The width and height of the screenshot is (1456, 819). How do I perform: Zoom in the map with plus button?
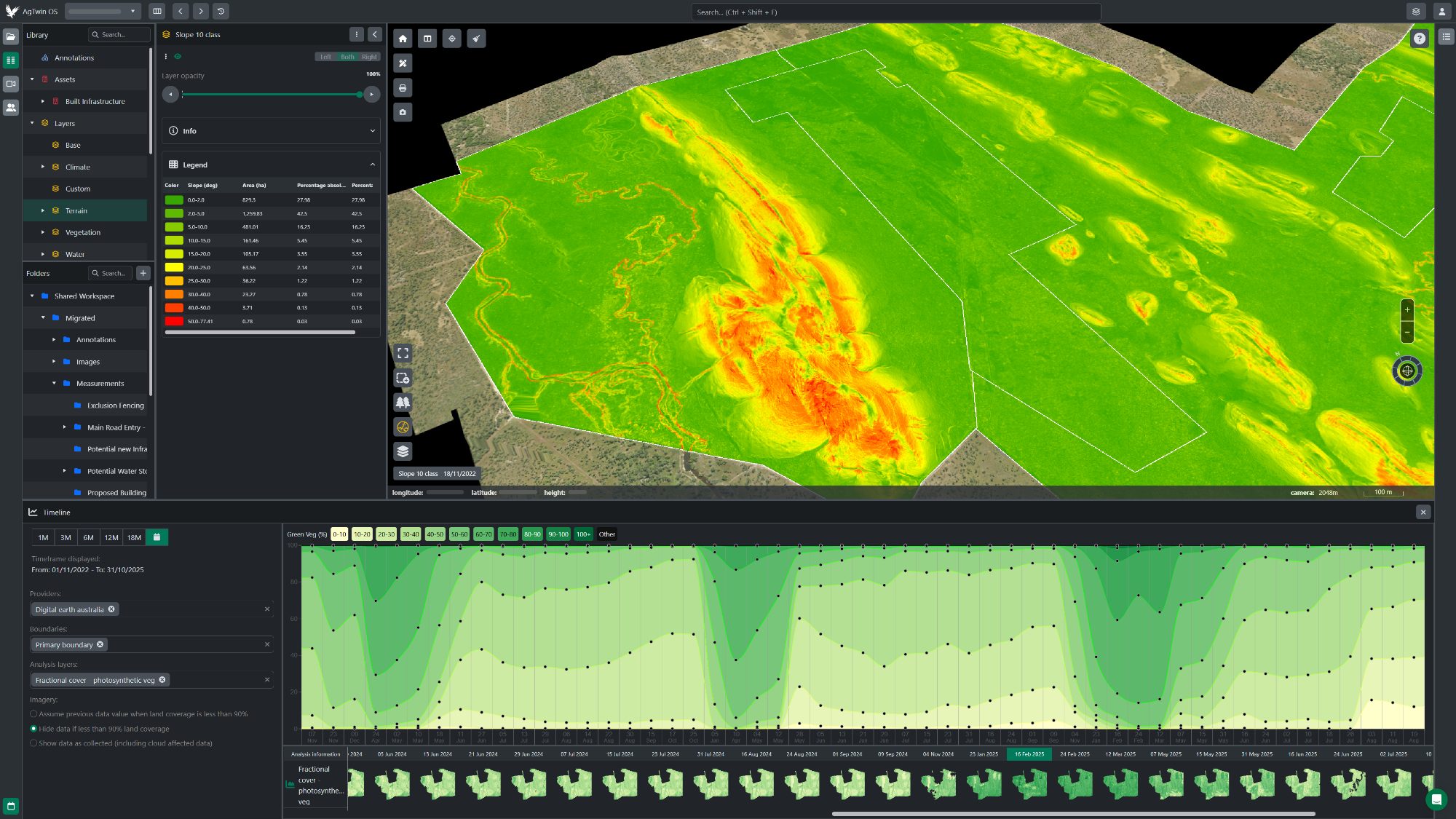(1407, 309)
